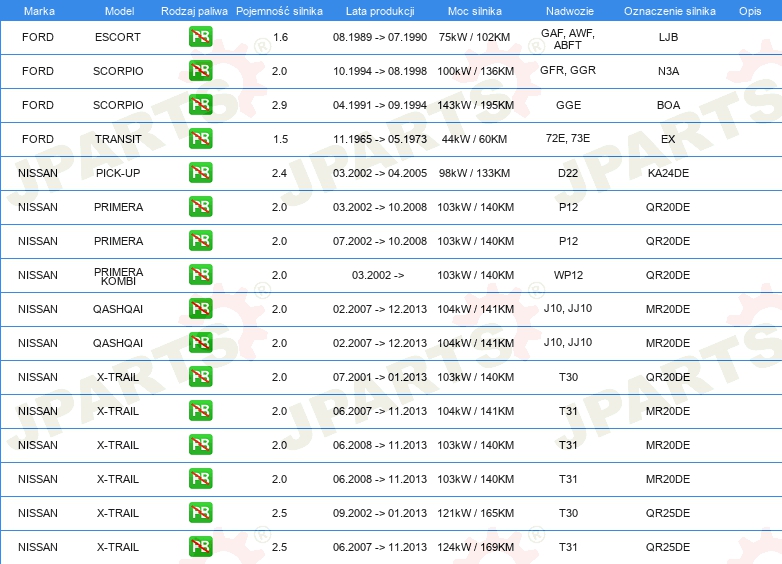Click body code GGE
Image resolution: width=782 pixels, height=564 pixels.
pos(569,105)
